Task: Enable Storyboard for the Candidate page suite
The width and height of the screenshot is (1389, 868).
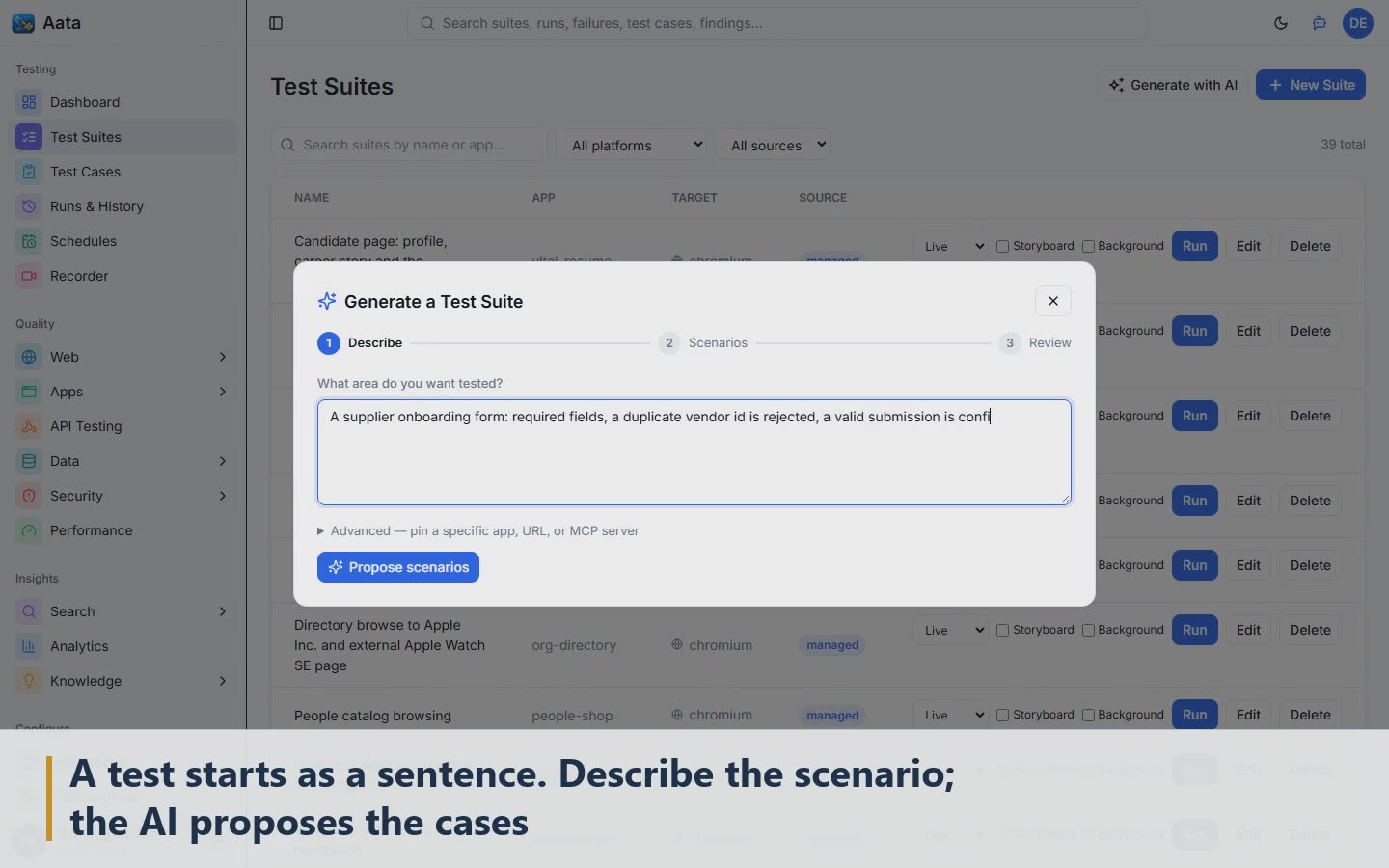Action: coord(1002,246)
